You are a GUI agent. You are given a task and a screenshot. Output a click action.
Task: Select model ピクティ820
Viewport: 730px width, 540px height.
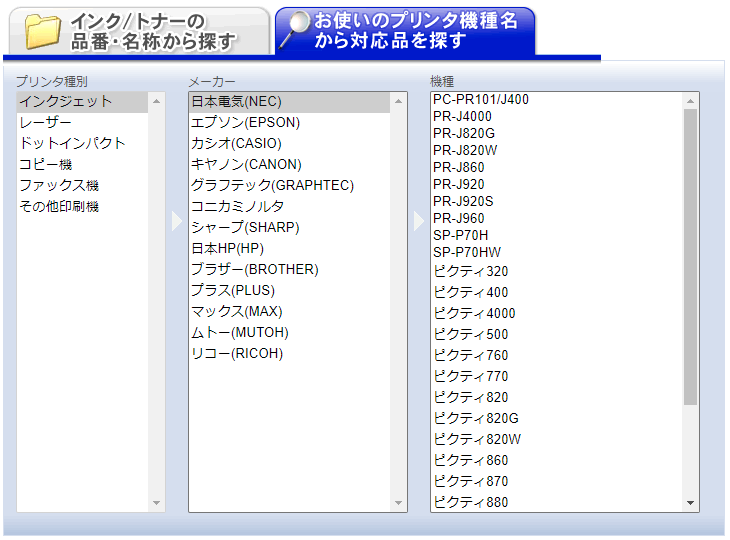coord(556,397)
